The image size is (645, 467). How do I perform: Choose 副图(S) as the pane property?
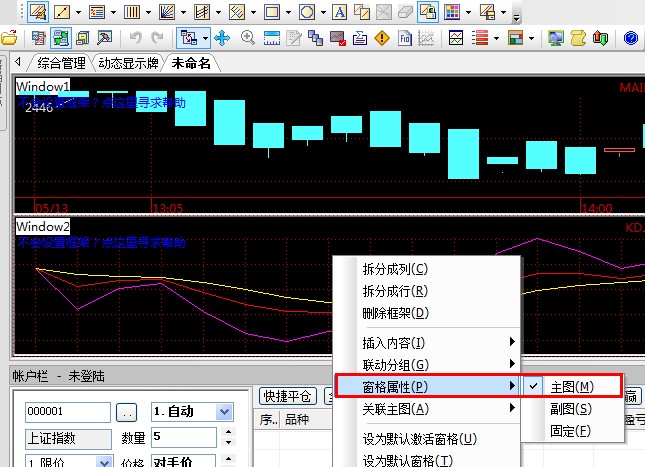click(x=570, y=408)
